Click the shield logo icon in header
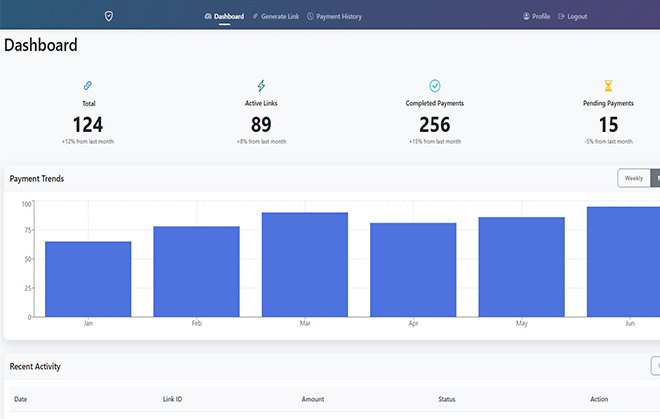660x419 pixels. [x=109, y=16]
